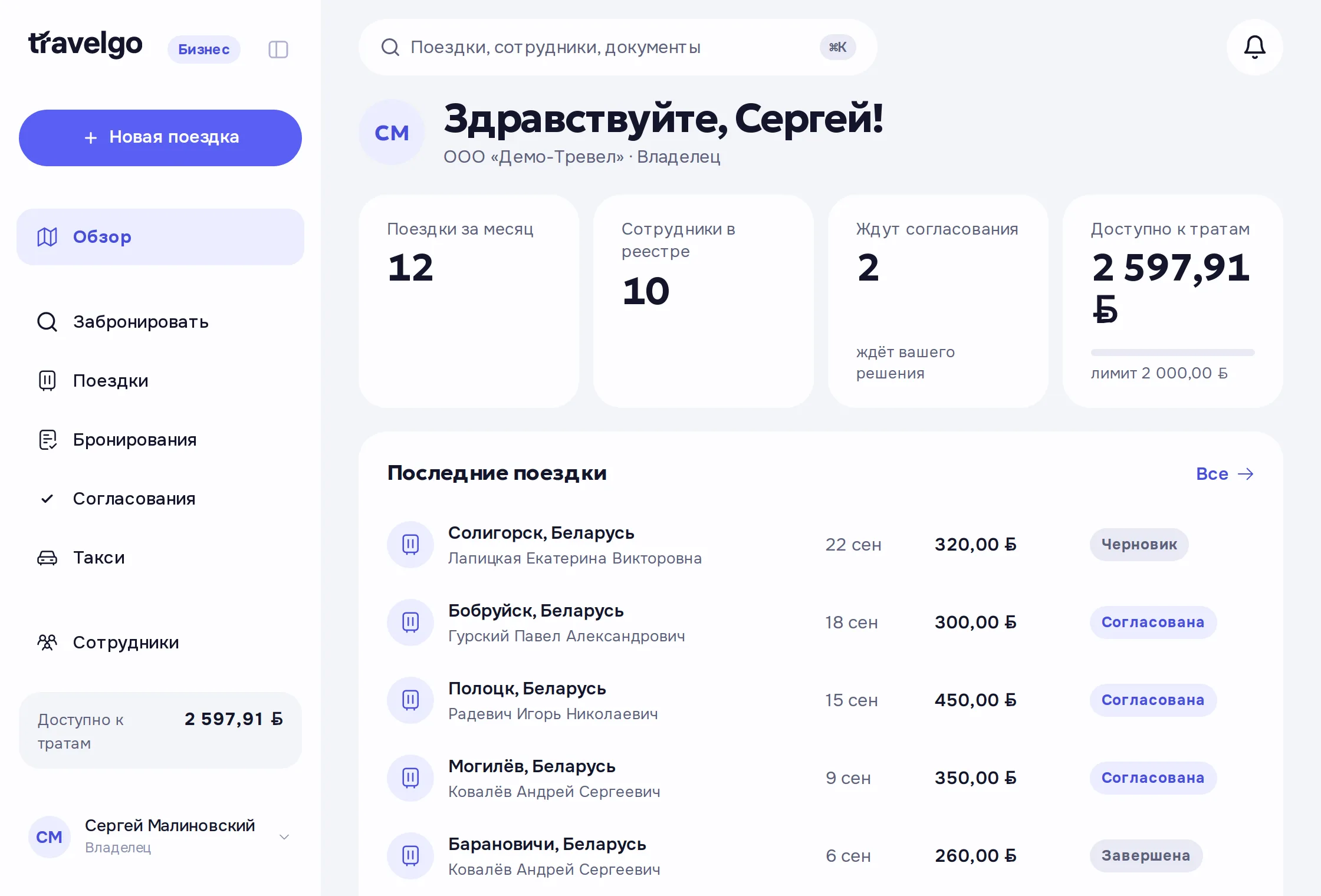Click the Черновик status badge
This screenshot has width=1321, height=896.
click(x=1139, y=545)
